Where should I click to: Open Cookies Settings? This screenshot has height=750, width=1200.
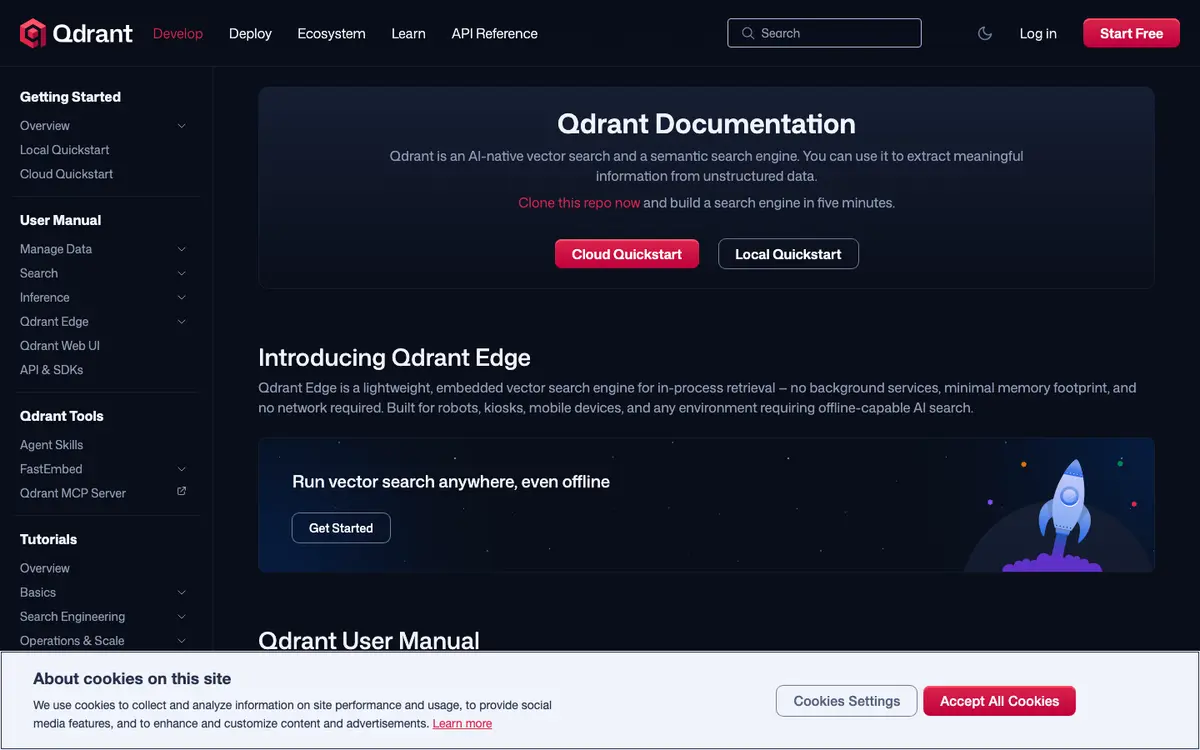coord(846,701)
